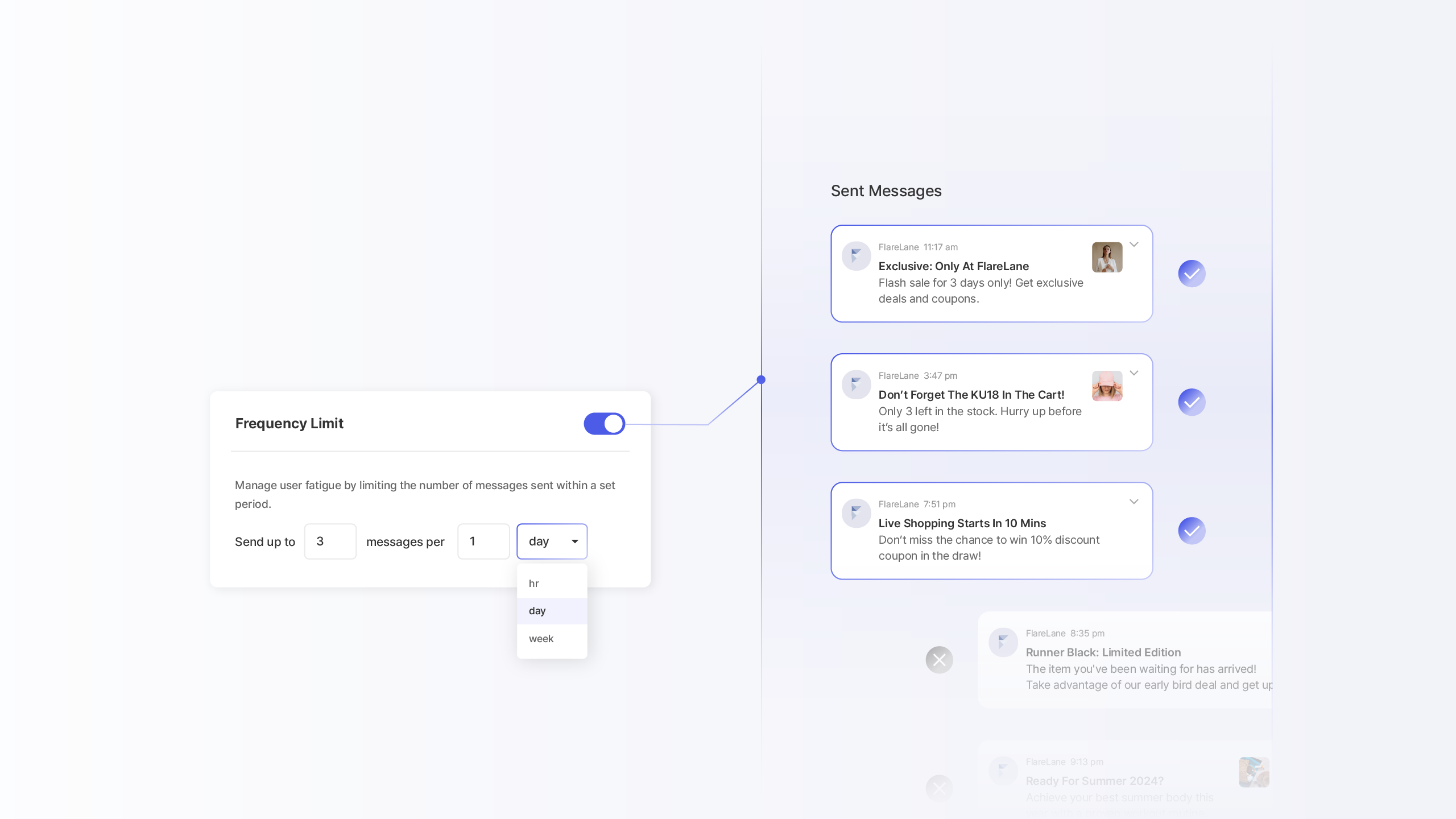
Task: Expand the Exclusive FlareLane notification chevron
Action: [x=1134, y=245]
